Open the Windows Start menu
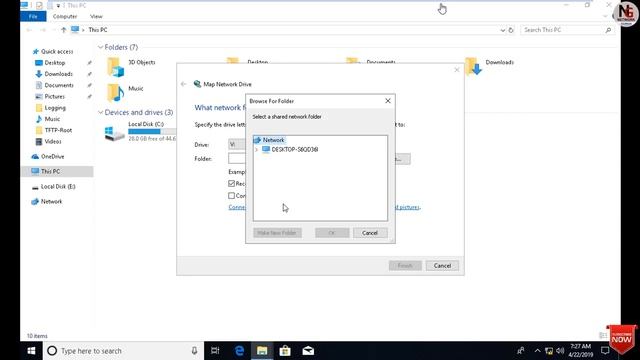This screenshot has width=640, height=360. [31, 351]
